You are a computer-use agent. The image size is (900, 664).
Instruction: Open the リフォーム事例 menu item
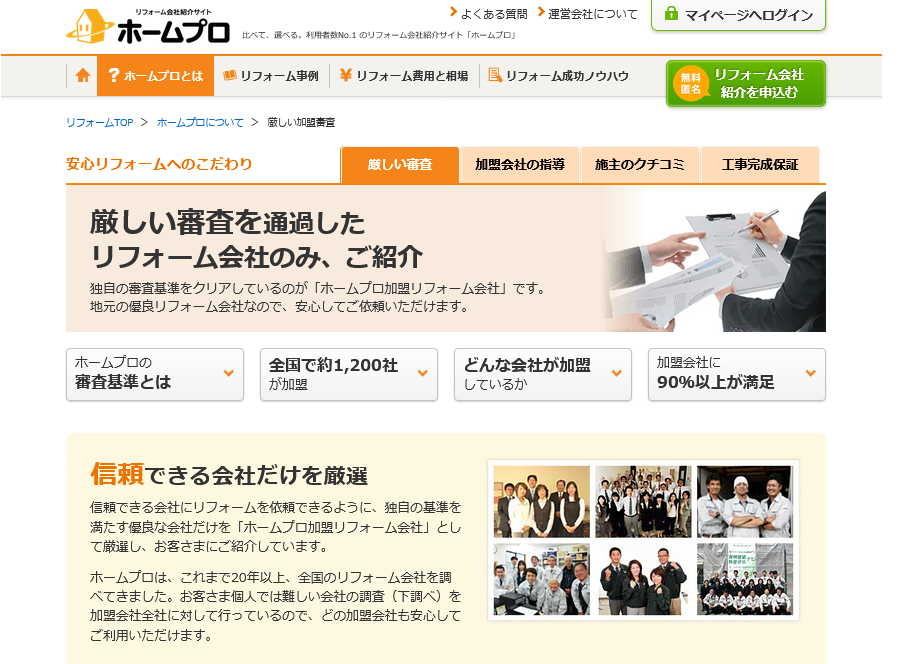click(x=271, y=76)
